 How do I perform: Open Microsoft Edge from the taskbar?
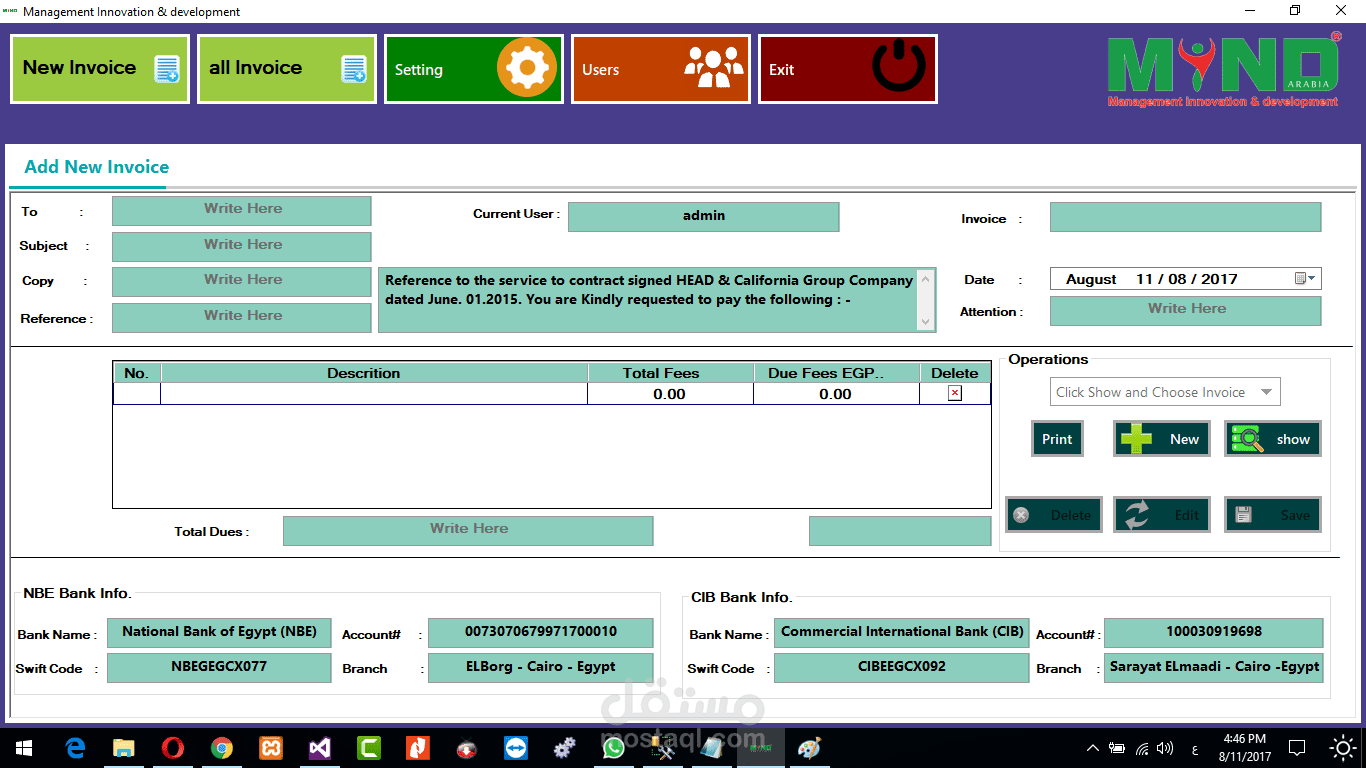point(75,747)
